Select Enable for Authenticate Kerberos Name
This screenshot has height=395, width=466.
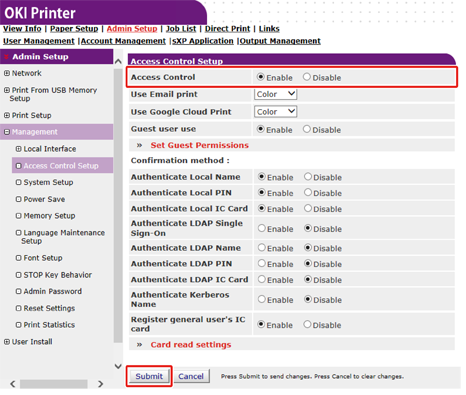tap(262, 299)
